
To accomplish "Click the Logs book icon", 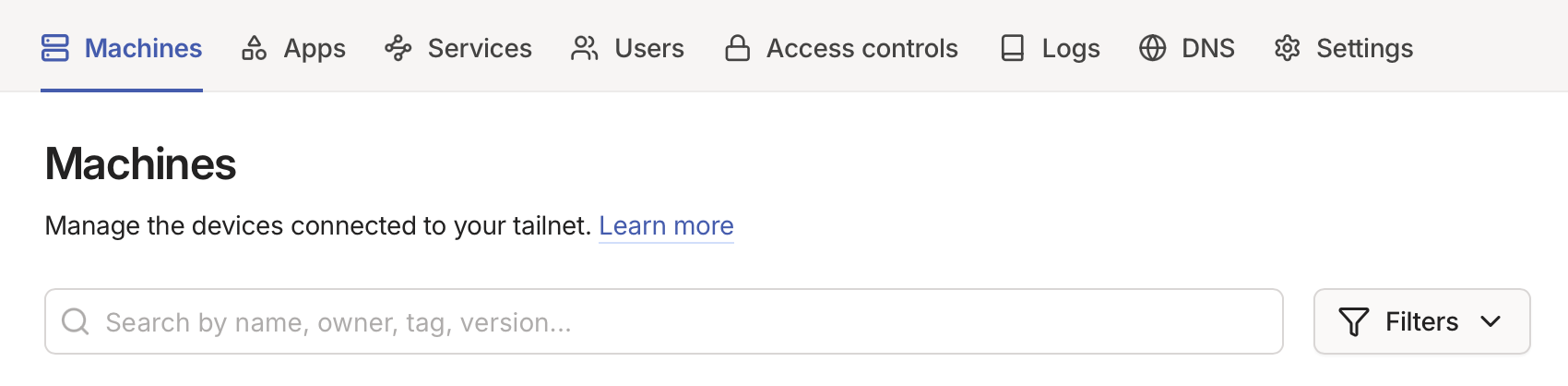I will (x=1013, y=48).
